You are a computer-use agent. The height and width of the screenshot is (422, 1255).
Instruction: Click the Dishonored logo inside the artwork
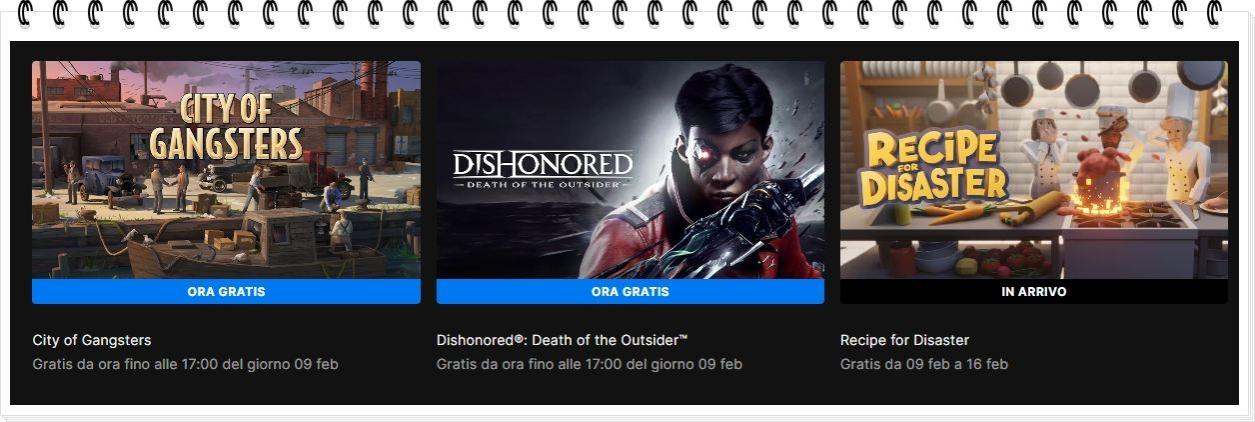click(x=543, y=170)
